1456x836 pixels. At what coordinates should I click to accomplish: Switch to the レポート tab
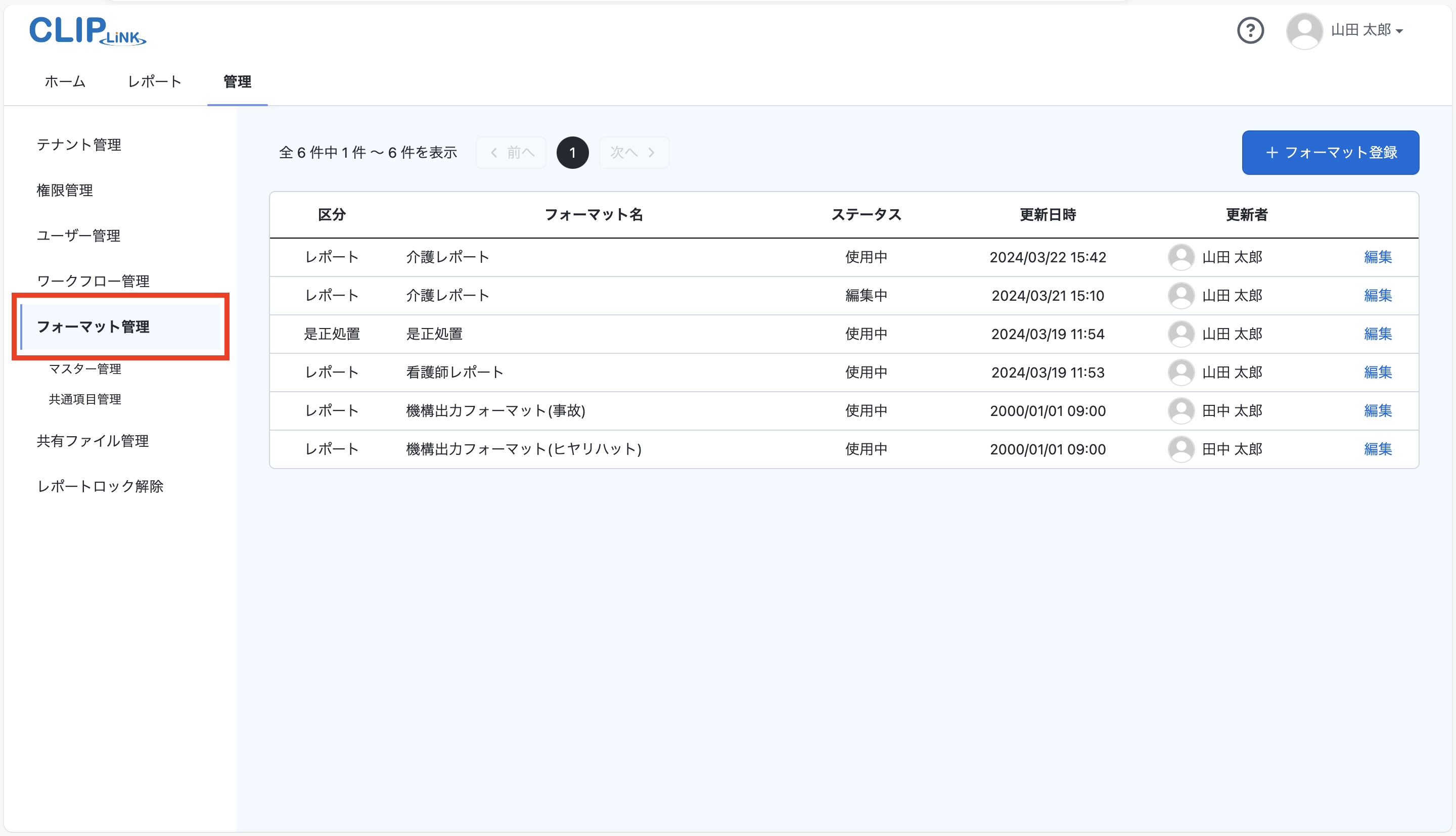(x=154, y=81)
